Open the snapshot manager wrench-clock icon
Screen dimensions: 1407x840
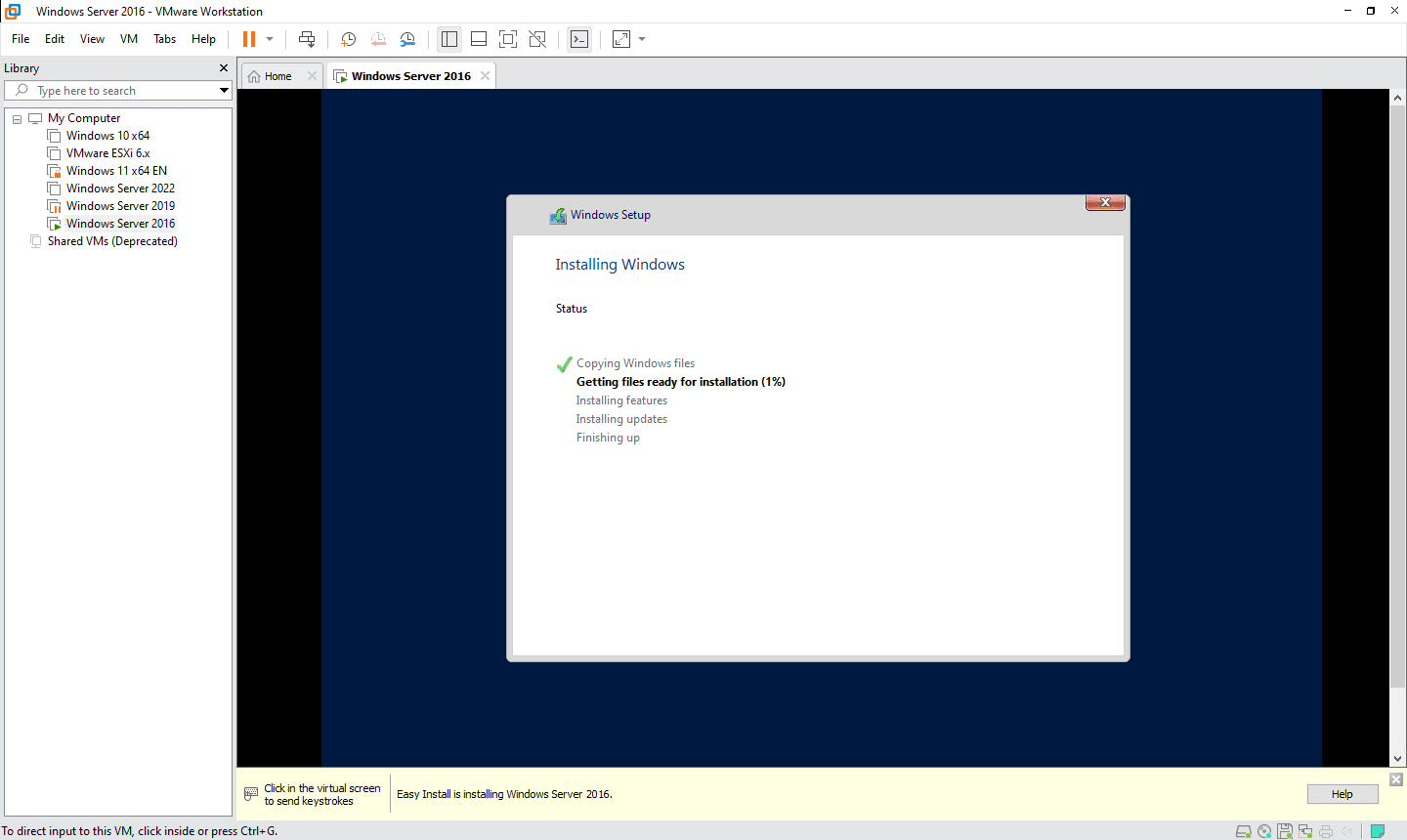pos(407,39)
